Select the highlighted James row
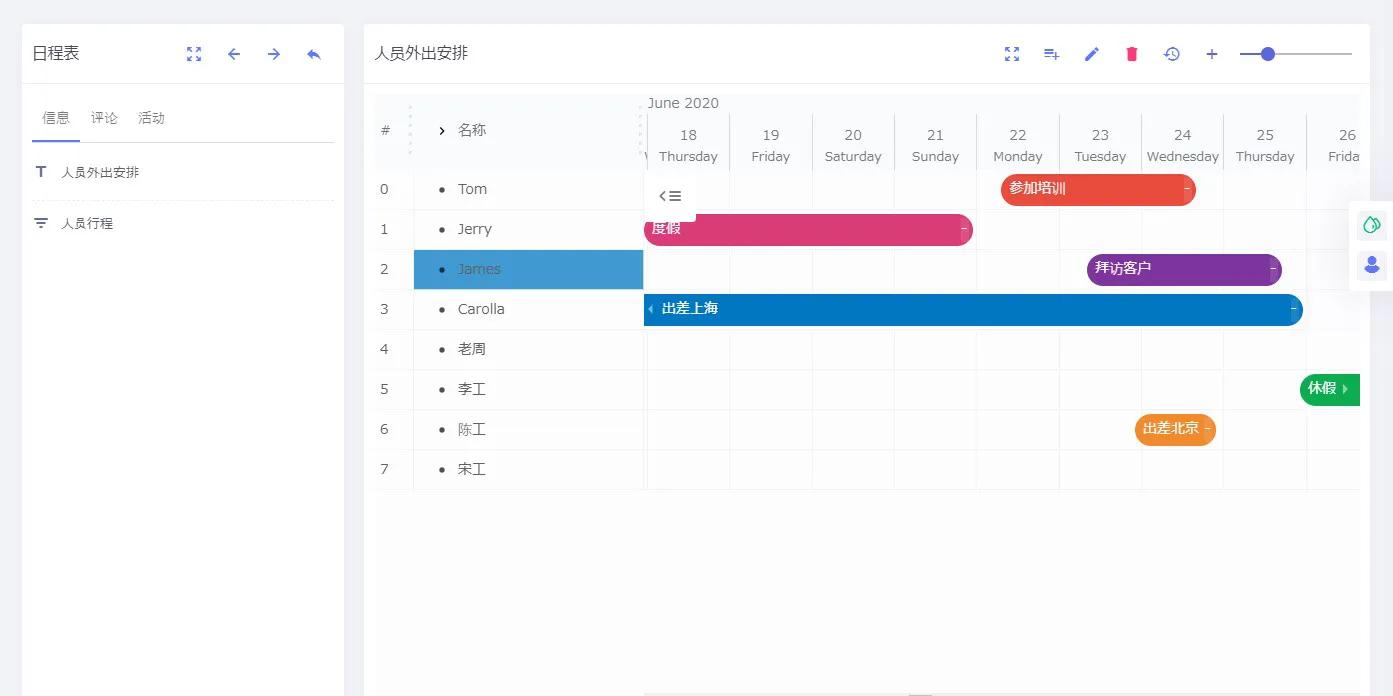 tap(528, 269)
